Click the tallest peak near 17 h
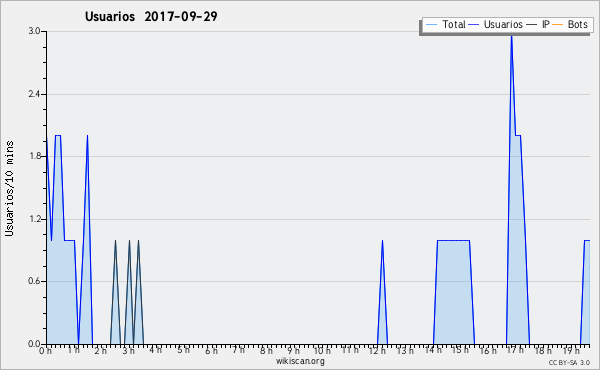 [512, 36]
